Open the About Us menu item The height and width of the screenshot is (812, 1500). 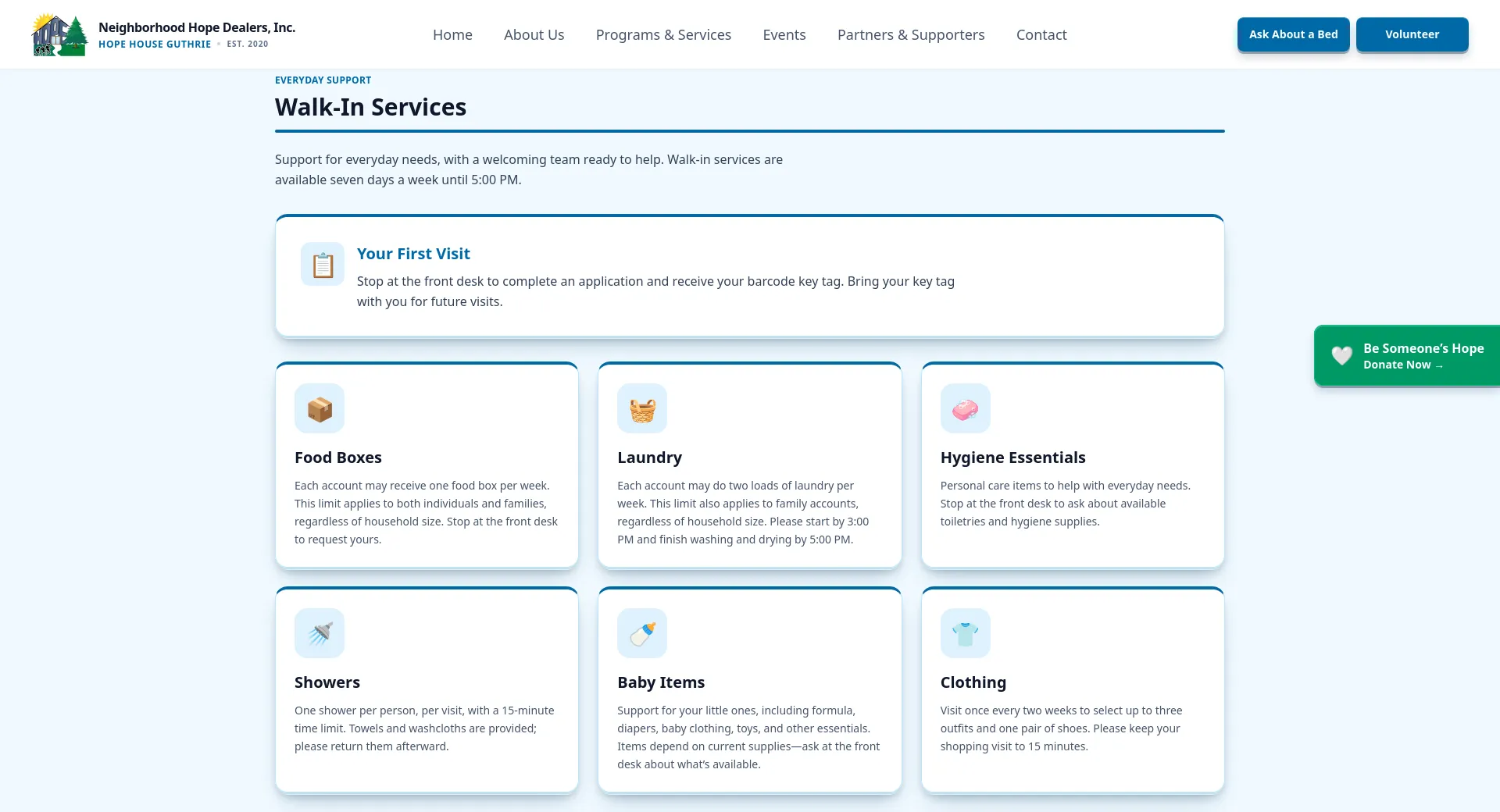tap(534, 34)
